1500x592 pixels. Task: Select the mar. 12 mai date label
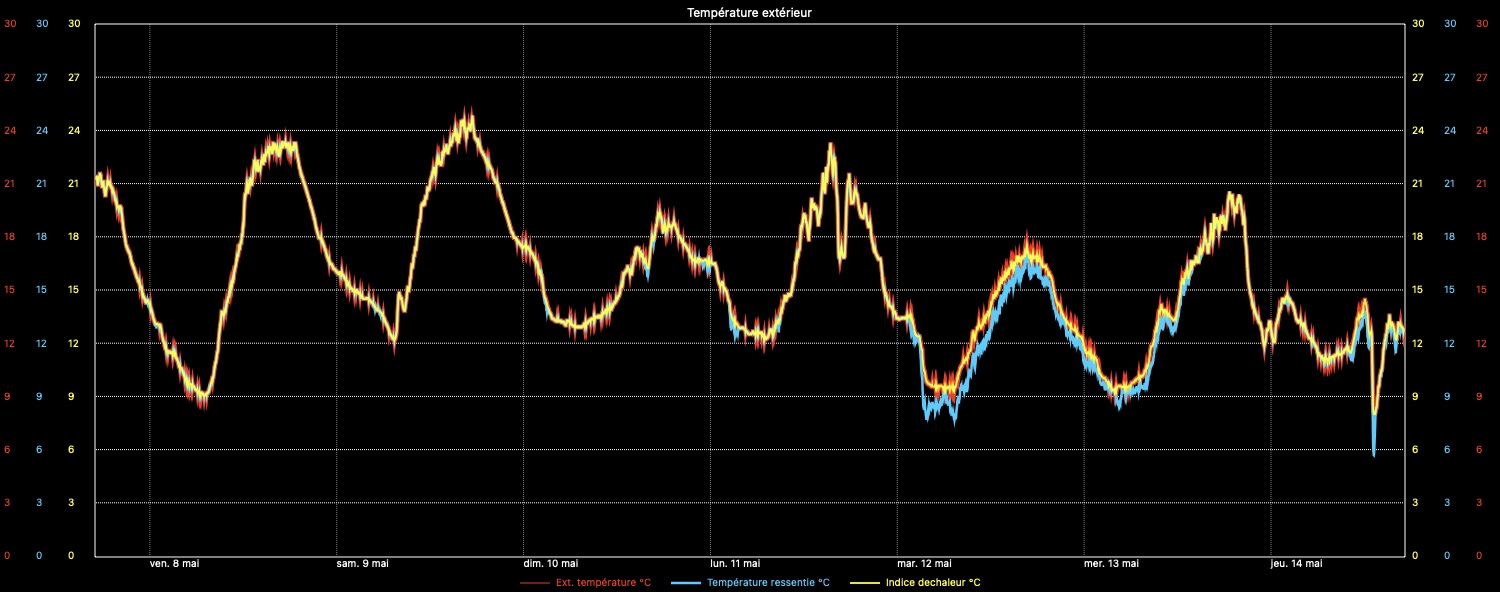point(924,564)
